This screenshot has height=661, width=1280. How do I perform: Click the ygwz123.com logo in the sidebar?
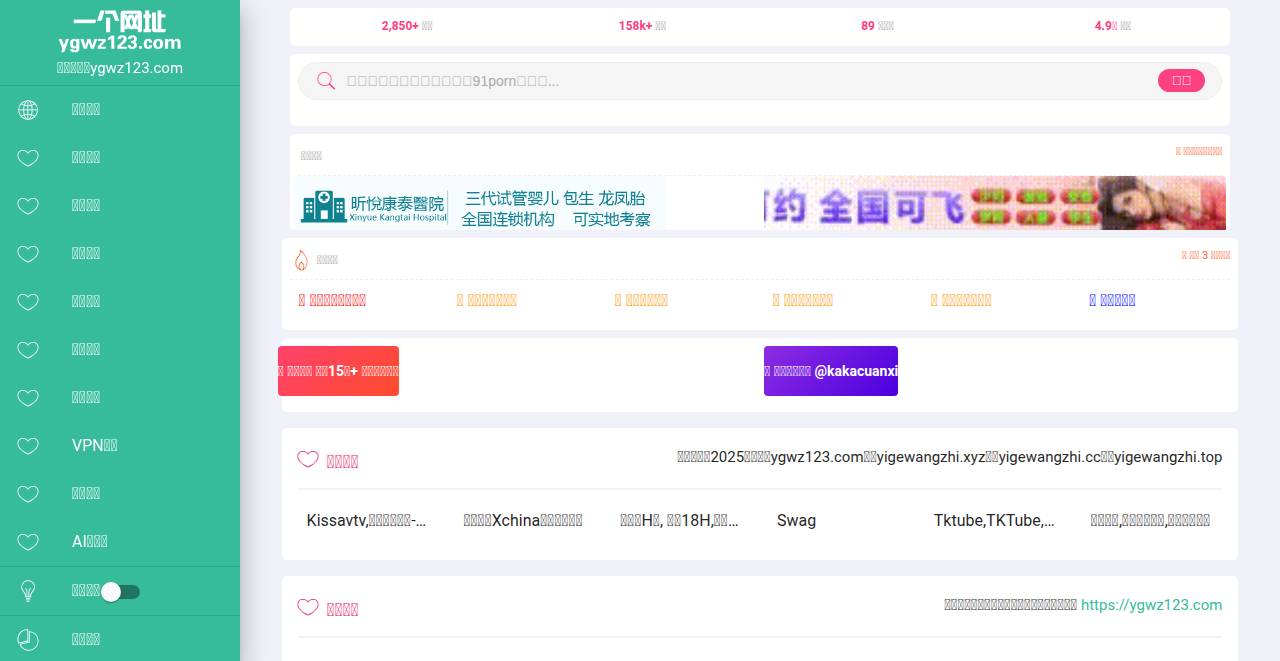click(120, 31)
